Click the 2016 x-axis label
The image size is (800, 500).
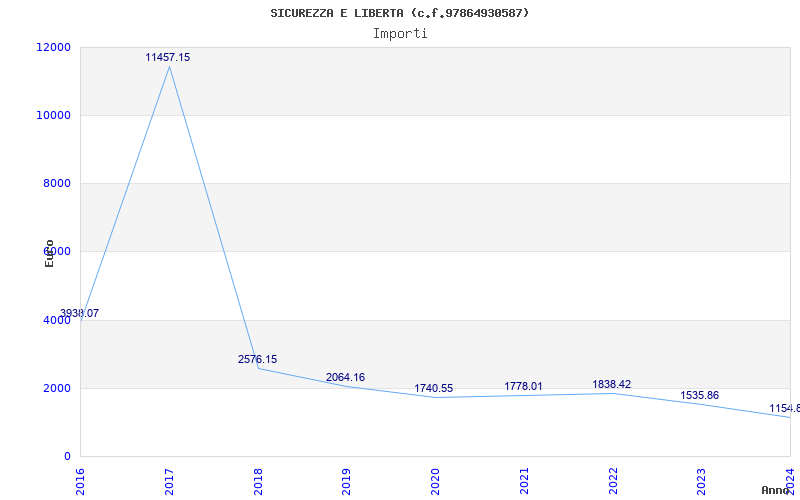coord(80,481)
